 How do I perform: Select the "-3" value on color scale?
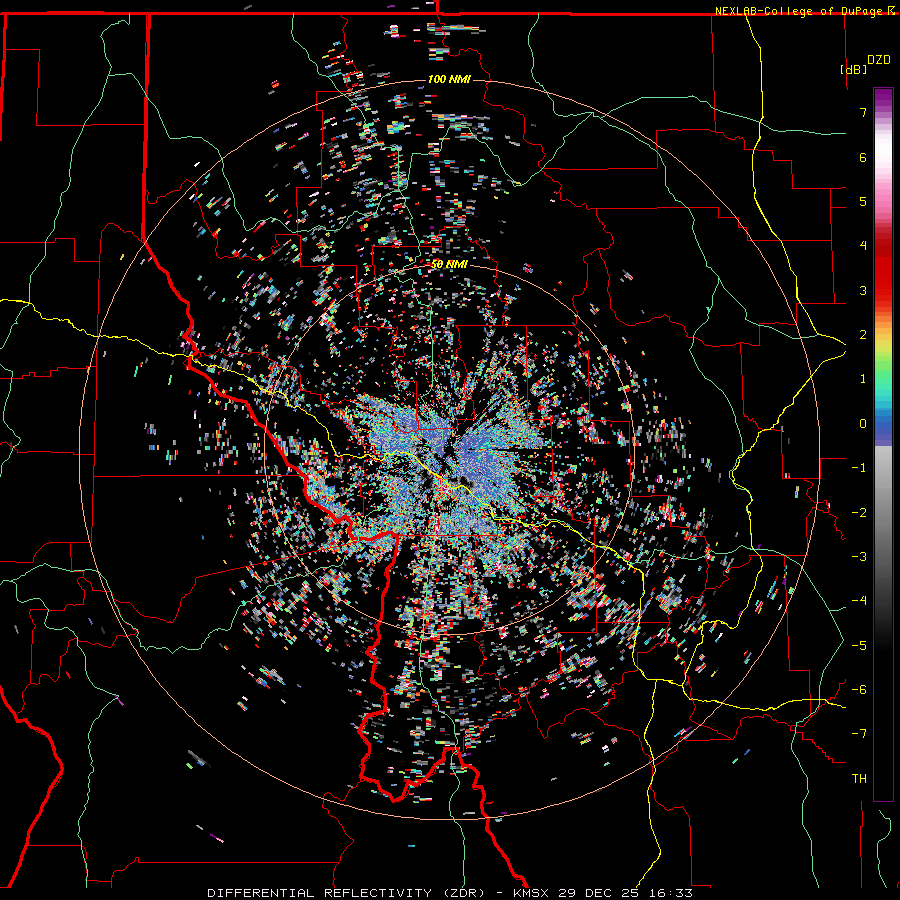[x=859, y=557]
